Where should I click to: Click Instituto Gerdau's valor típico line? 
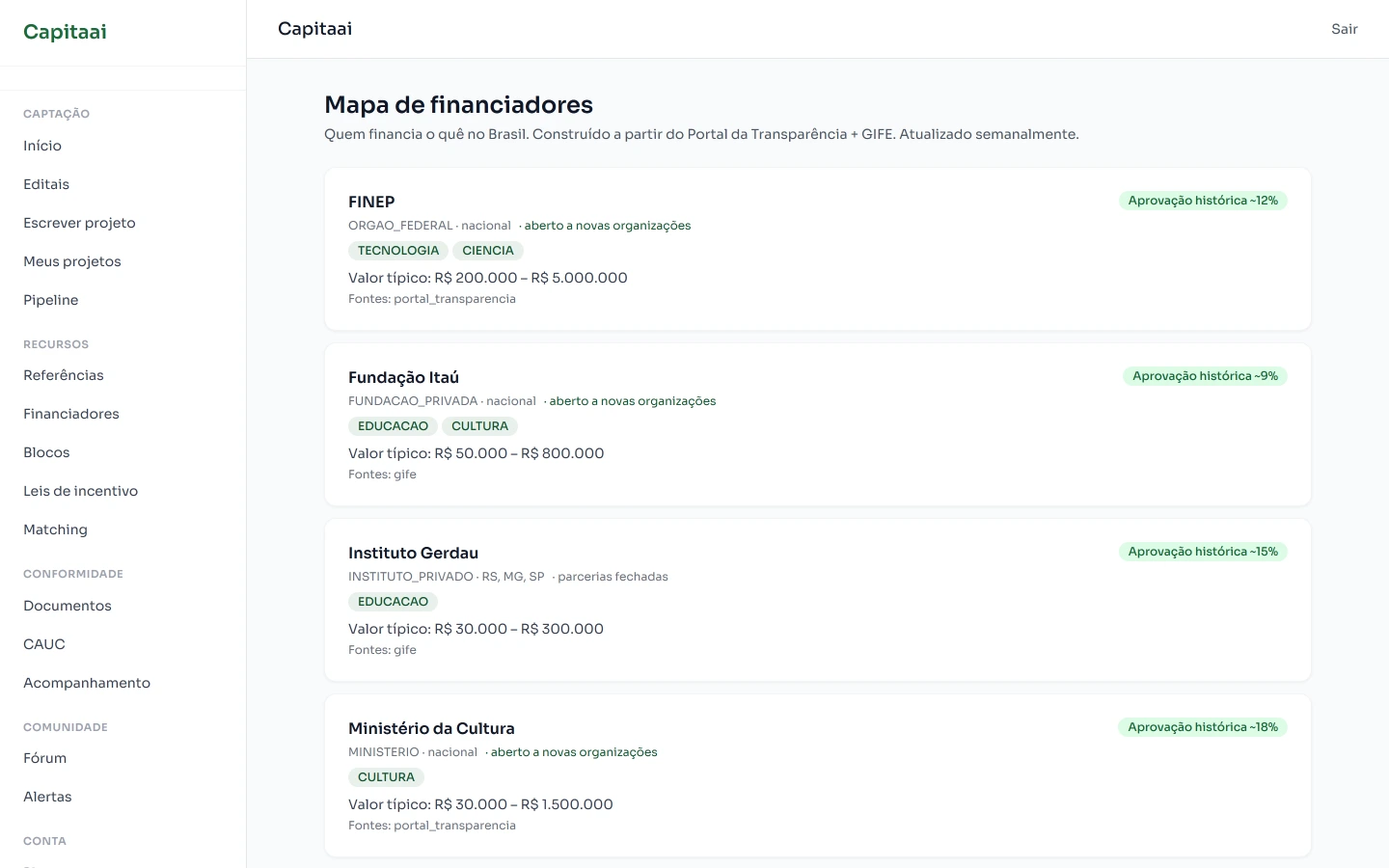coord(476,629)
